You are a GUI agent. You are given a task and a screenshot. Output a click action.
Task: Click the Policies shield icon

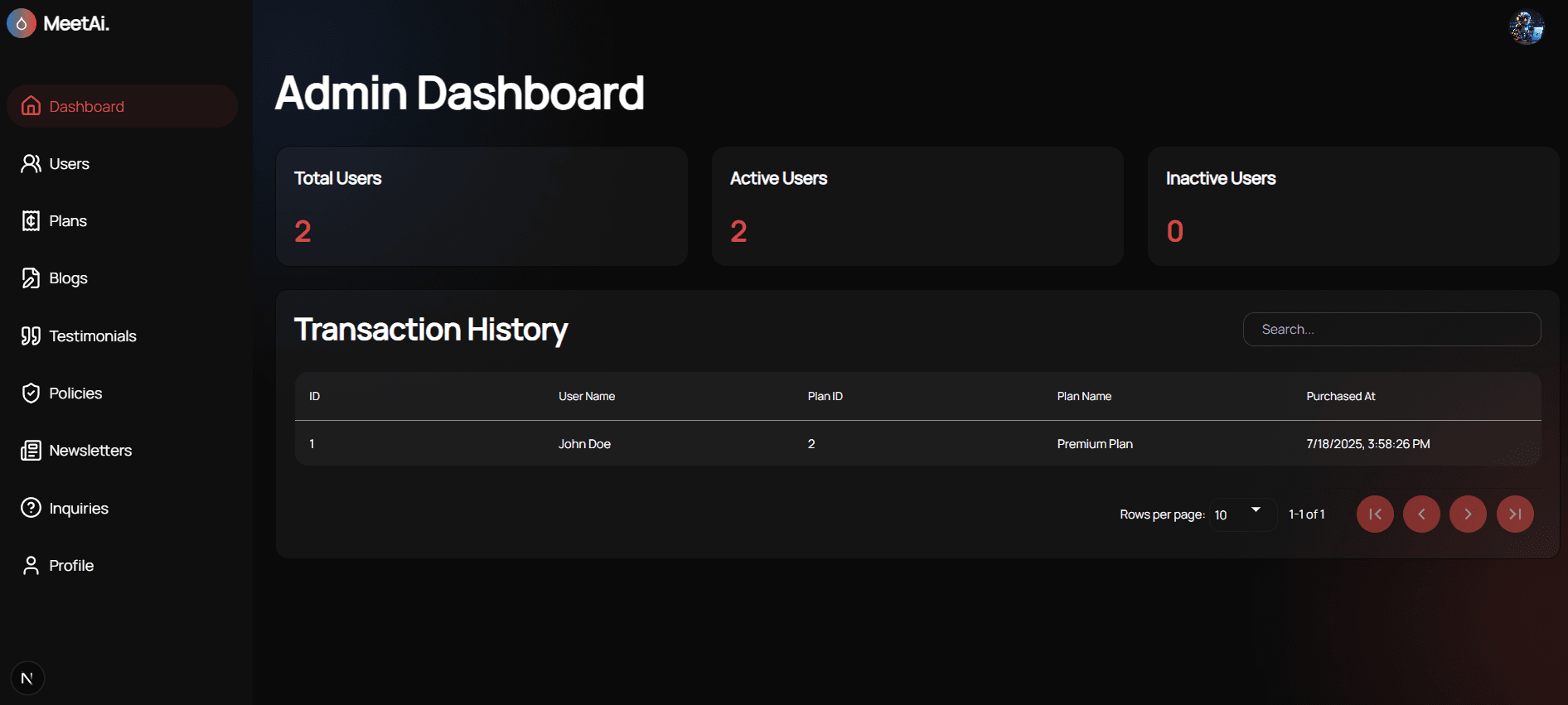31,394
